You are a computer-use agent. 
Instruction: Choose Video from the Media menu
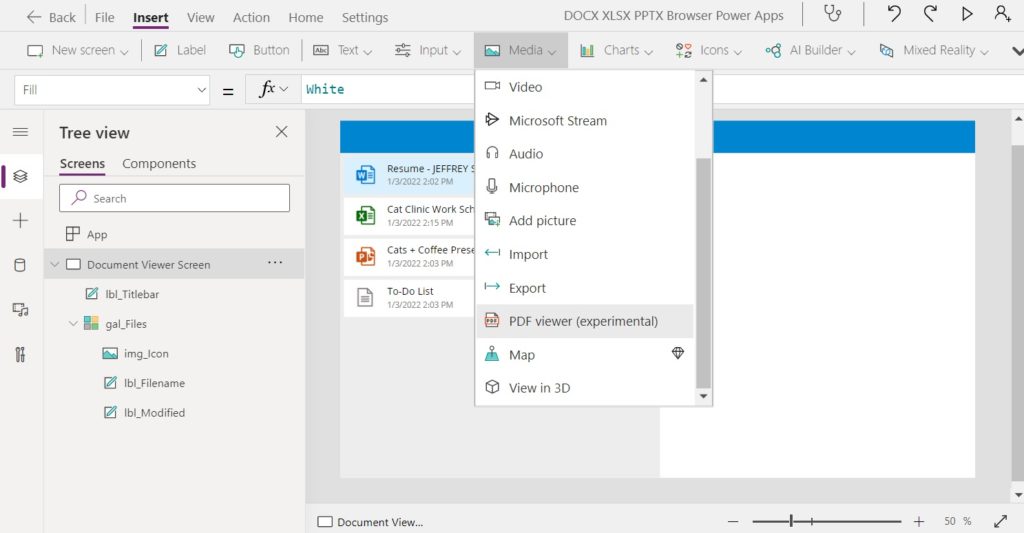coord(584,87)
